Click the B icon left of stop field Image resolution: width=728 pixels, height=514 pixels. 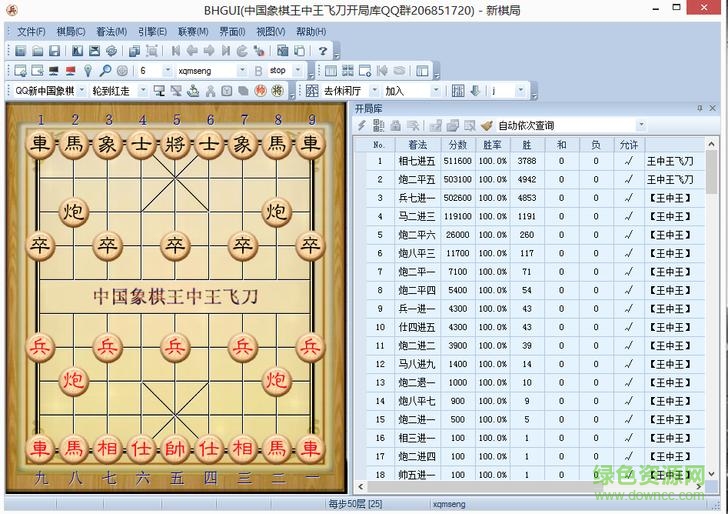click(x=259, y=71)
